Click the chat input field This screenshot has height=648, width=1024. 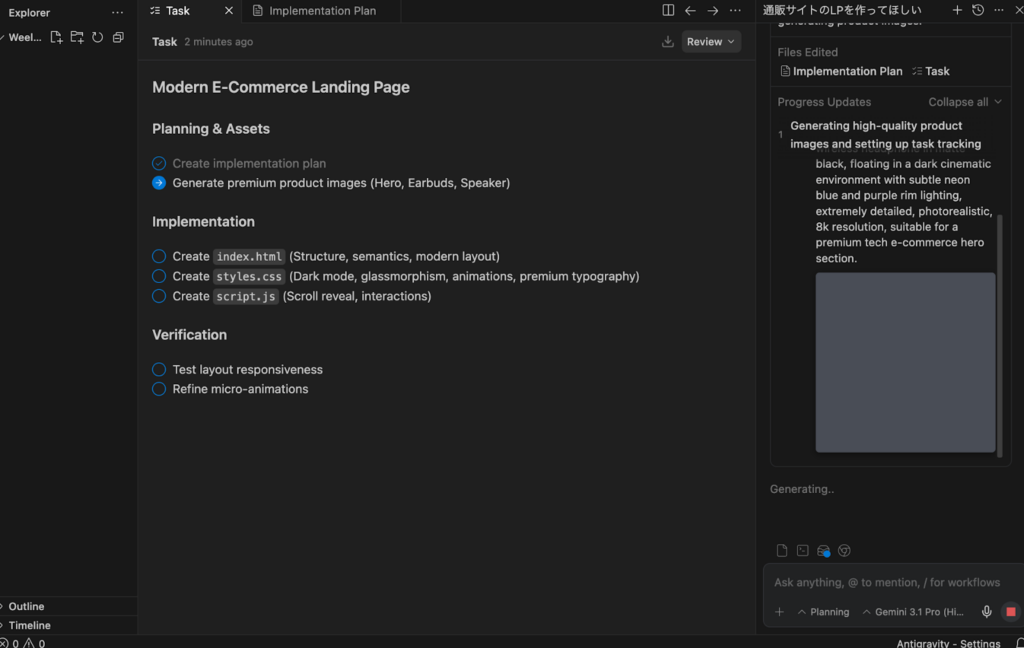[886, 582]
